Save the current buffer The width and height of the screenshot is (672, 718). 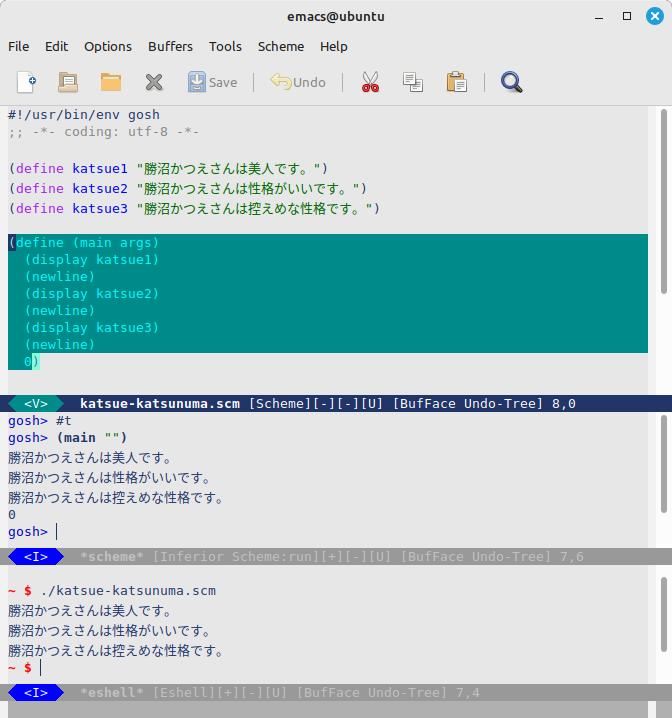(212, 82)
